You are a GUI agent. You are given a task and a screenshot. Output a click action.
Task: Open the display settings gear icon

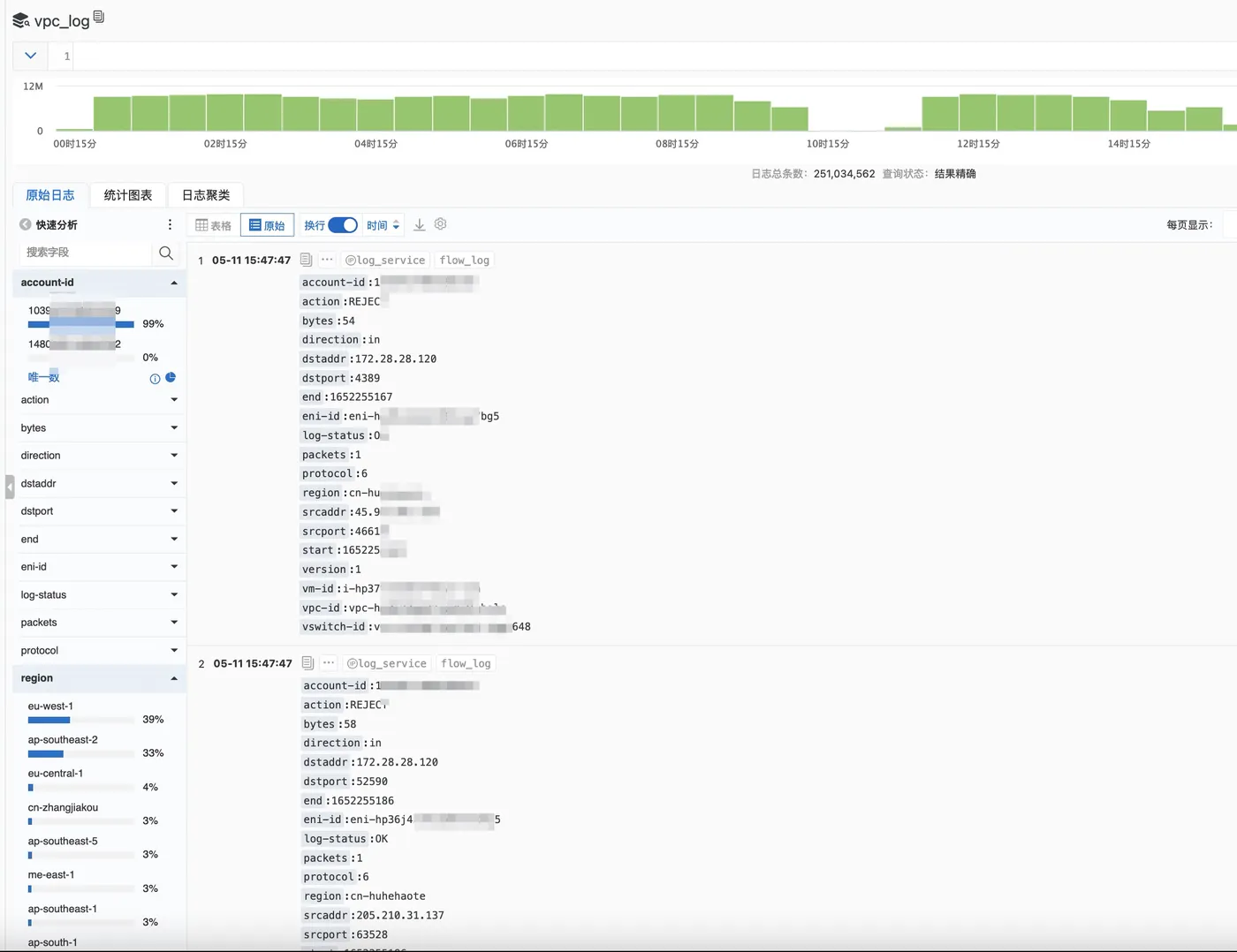[440, 224]
